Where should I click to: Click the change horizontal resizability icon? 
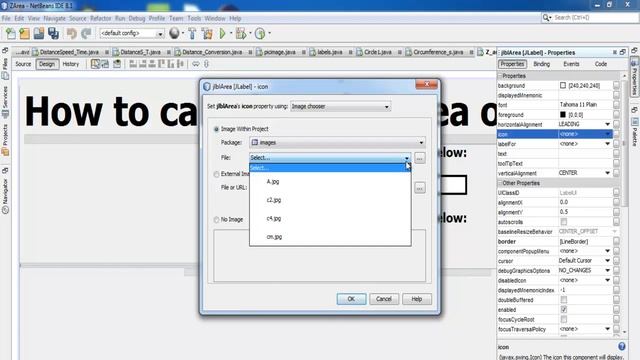click(x=196, y=64)
